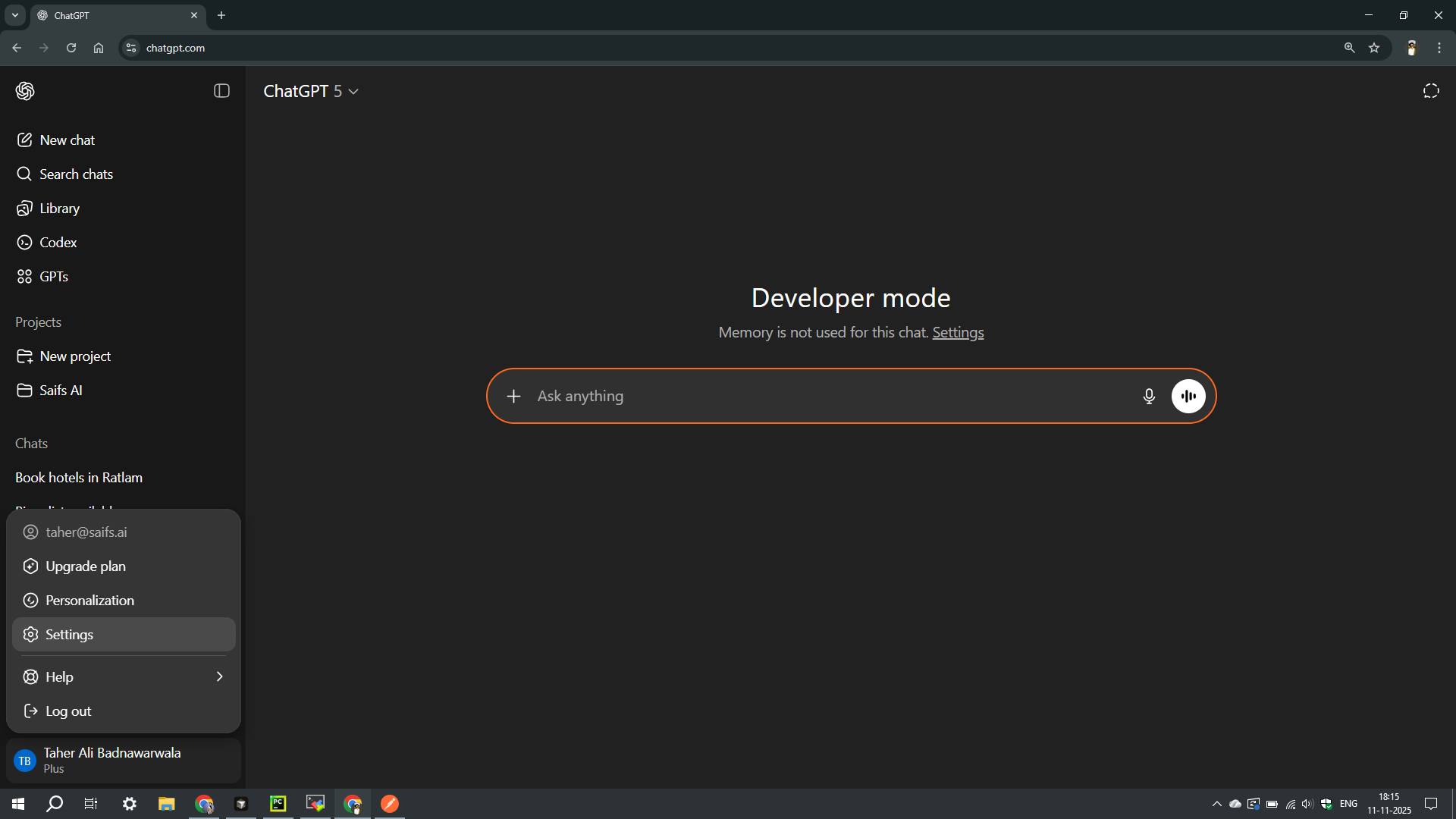This screenshot has height=819, width=1456.
Task: Click the browser home icon
Action: click(99, 48)
